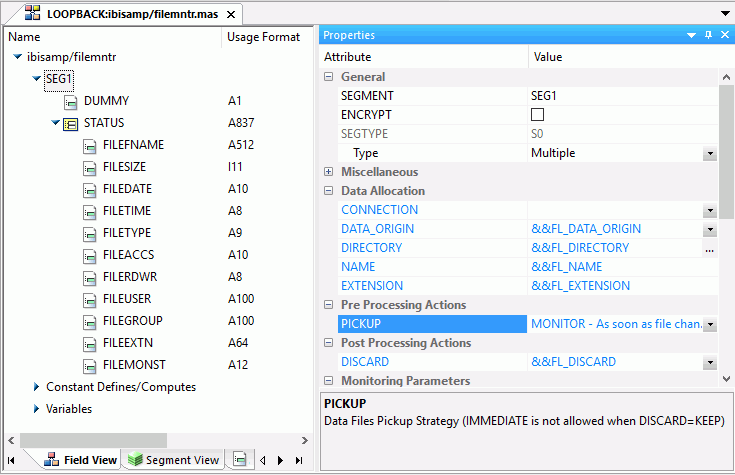Viewport: 735px width, 475px height.
Task: Close the Properties panel
Action: click(725, 35)
